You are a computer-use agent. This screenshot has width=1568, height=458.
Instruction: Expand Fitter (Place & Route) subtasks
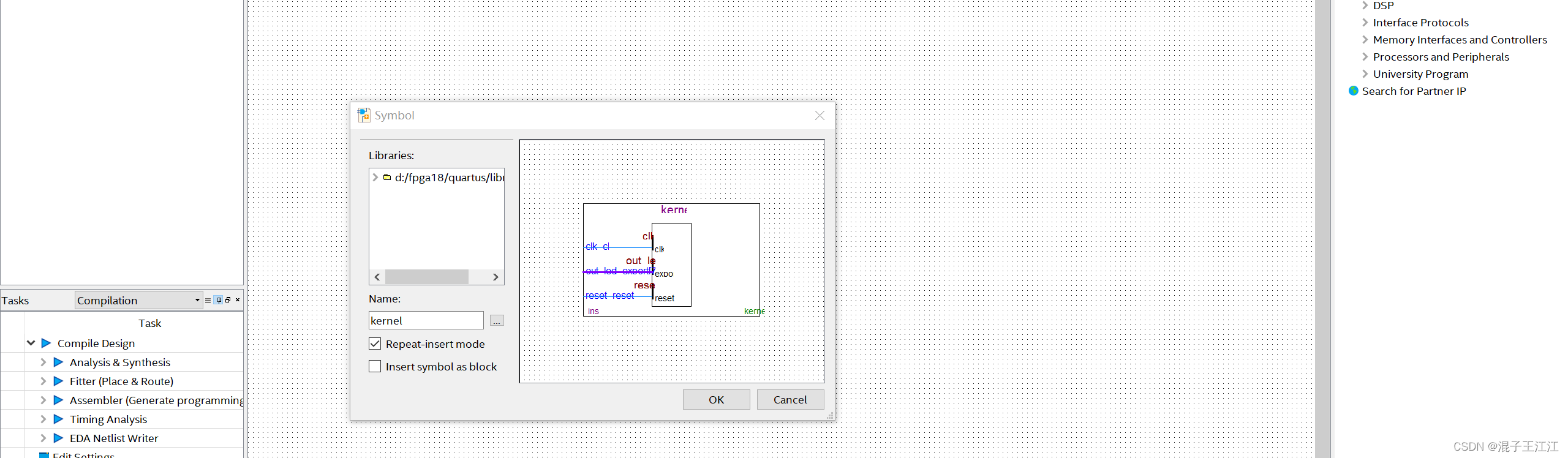[x=43, y=381]
